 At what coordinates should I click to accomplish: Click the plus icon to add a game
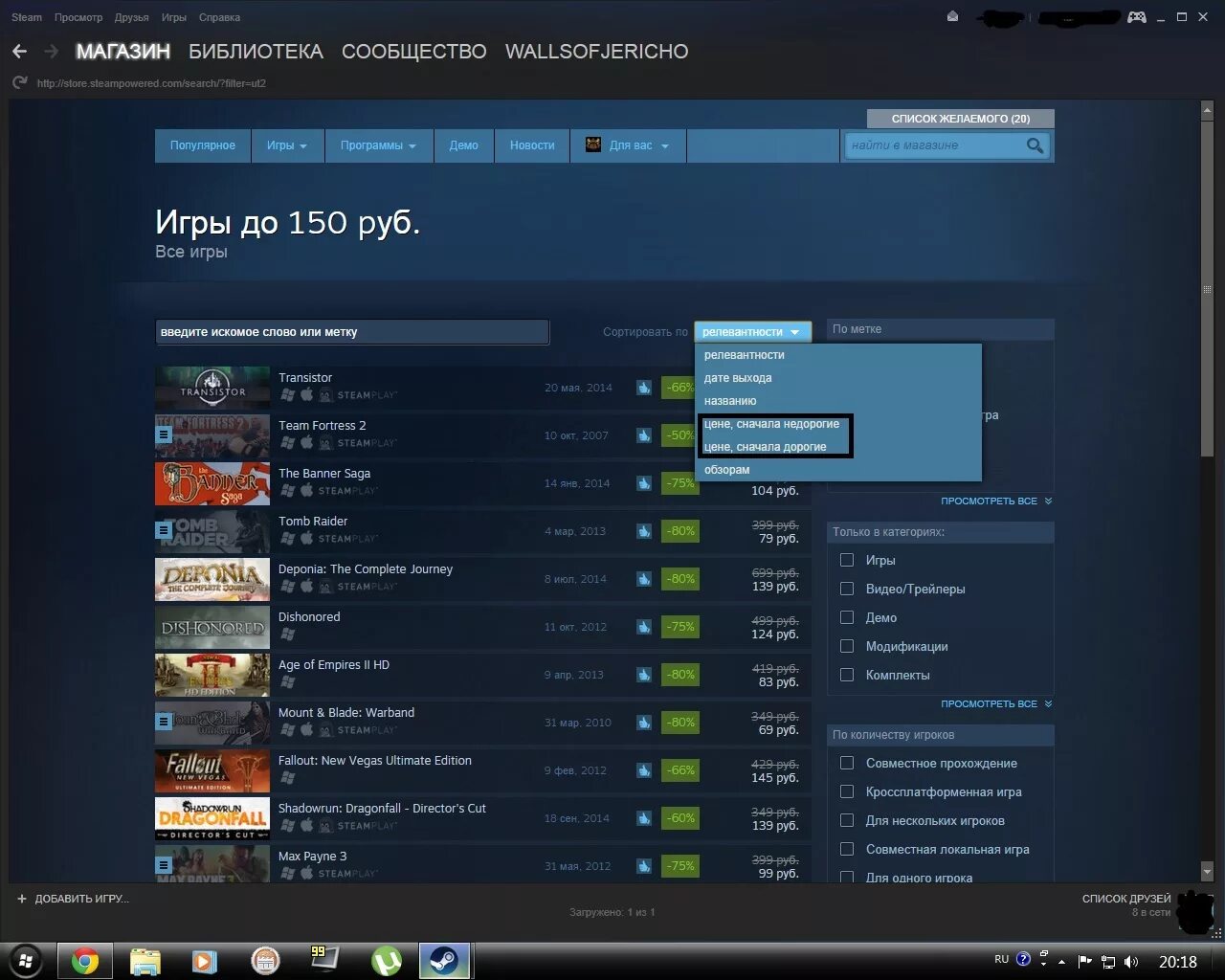coord(22,899)
